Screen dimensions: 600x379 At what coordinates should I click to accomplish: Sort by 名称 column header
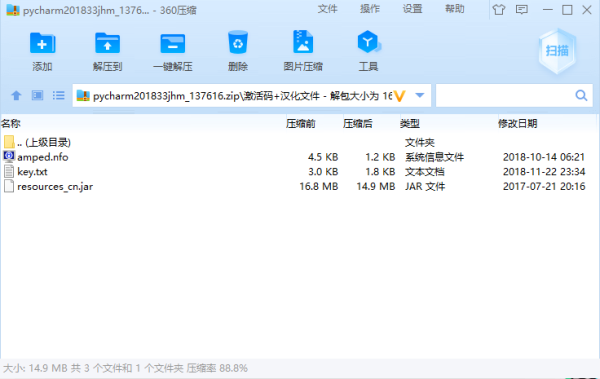[x=11, y=123]
